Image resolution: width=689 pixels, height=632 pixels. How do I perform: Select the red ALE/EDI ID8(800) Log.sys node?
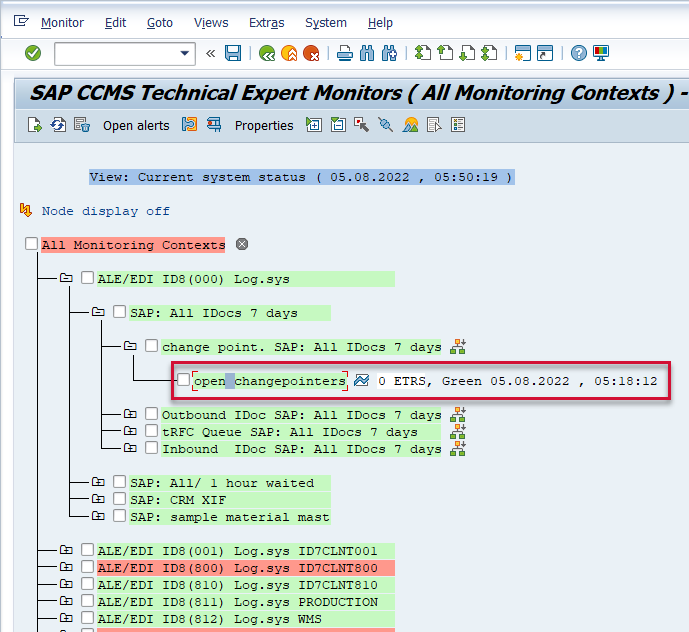tap(237, 567)
